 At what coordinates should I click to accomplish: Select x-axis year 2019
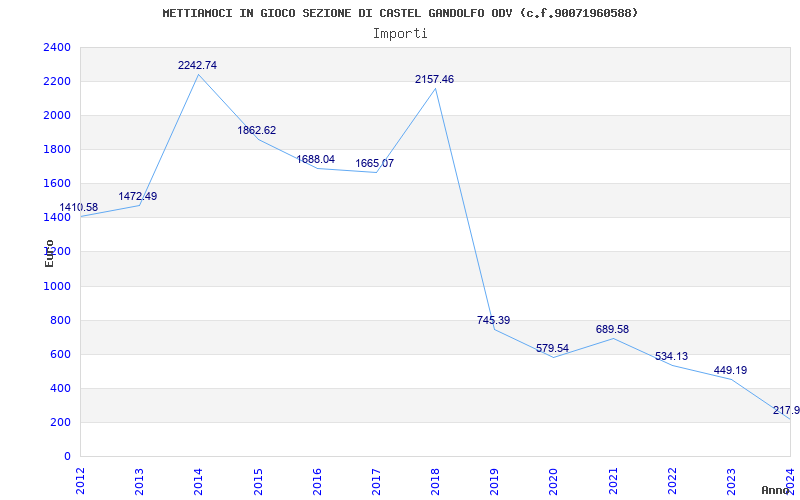click(x=495, y=481)
